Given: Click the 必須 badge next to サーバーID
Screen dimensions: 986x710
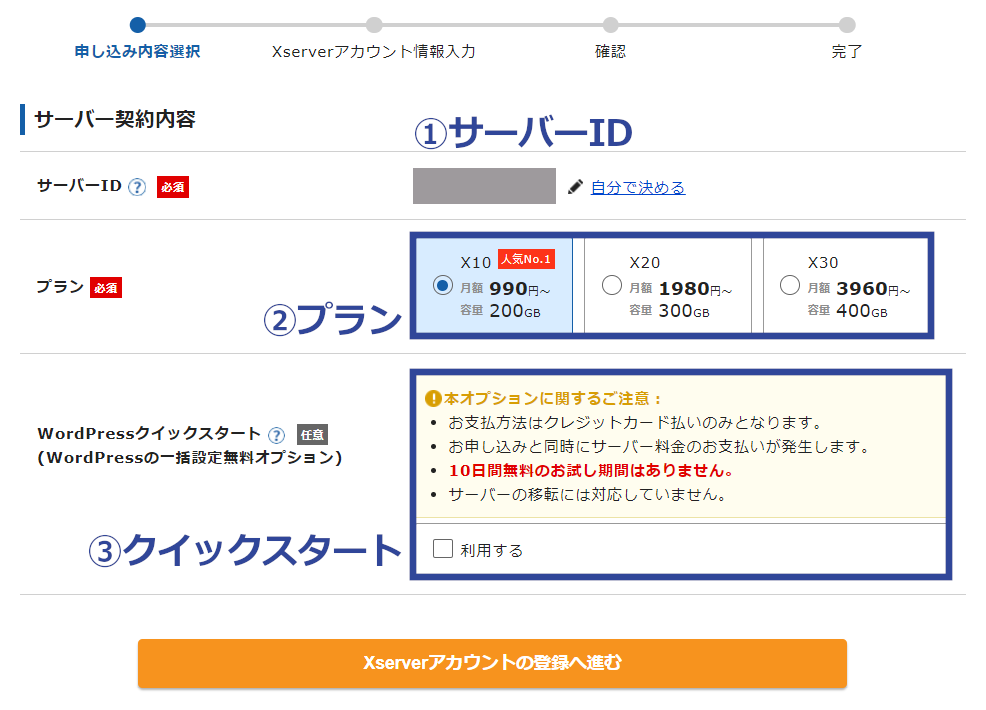Looking at the screenshot, I should click(172, 187).
